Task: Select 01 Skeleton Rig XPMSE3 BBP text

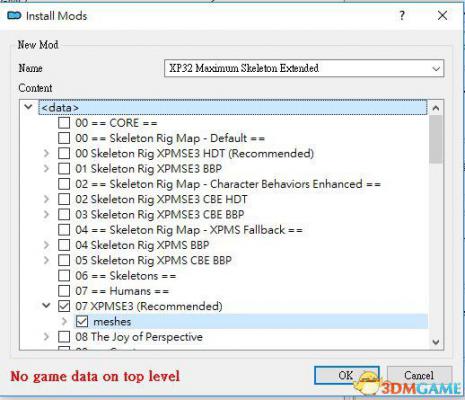Action: point(148,169)
